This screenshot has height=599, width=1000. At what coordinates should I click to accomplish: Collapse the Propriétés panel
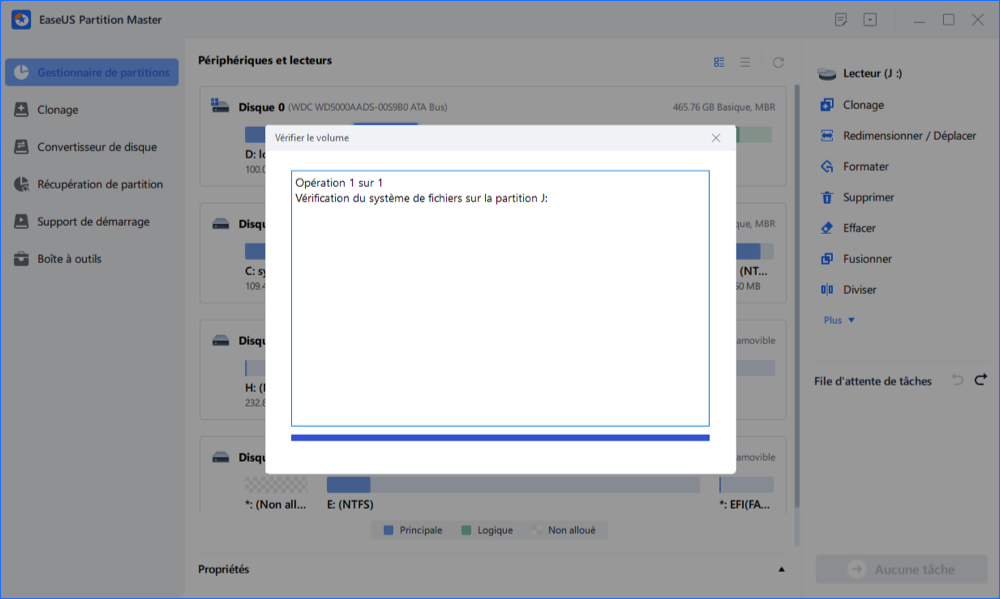pos(781,569)
